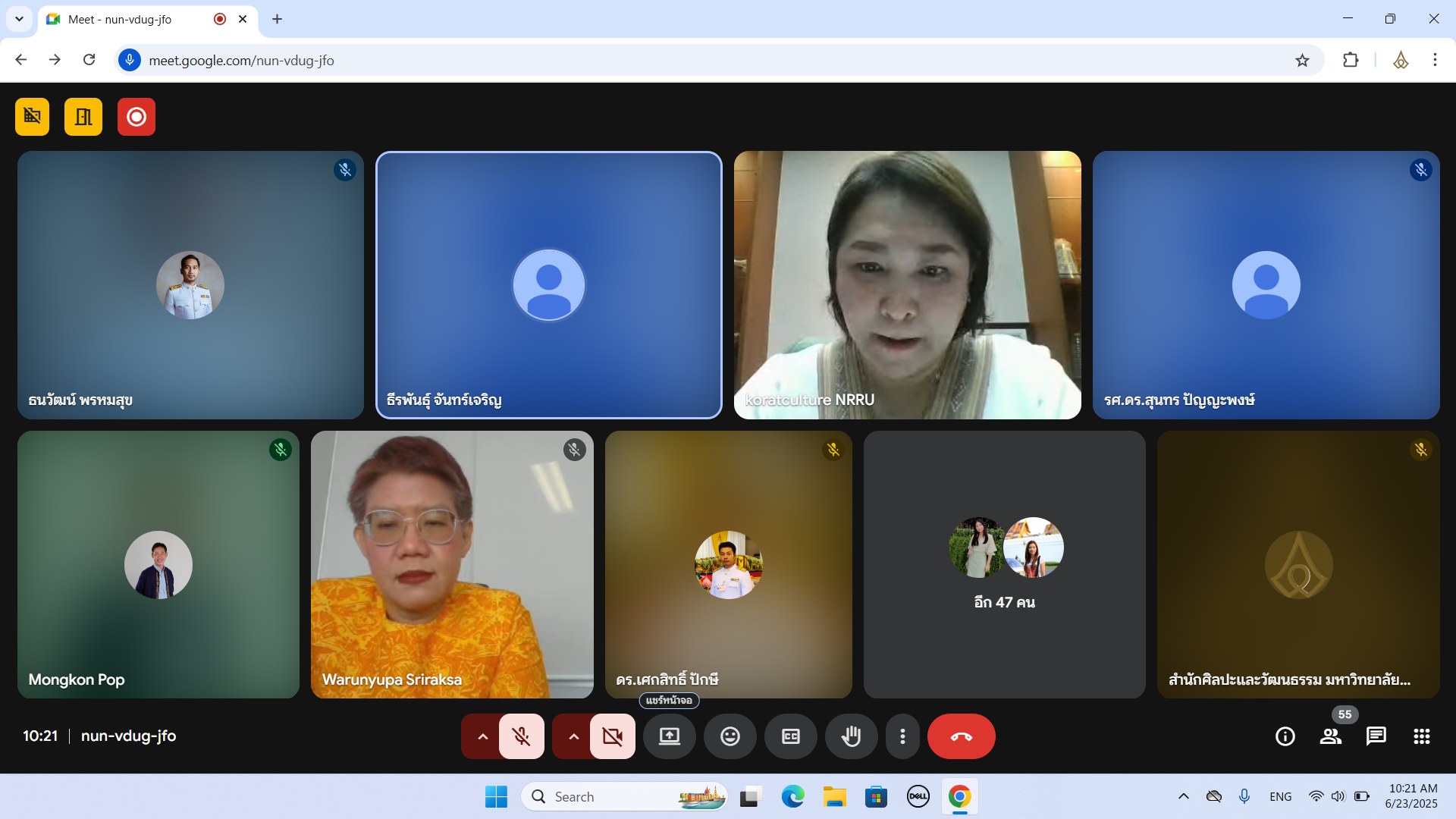
Task: Reload the Meet page
Action: (89, 60)
